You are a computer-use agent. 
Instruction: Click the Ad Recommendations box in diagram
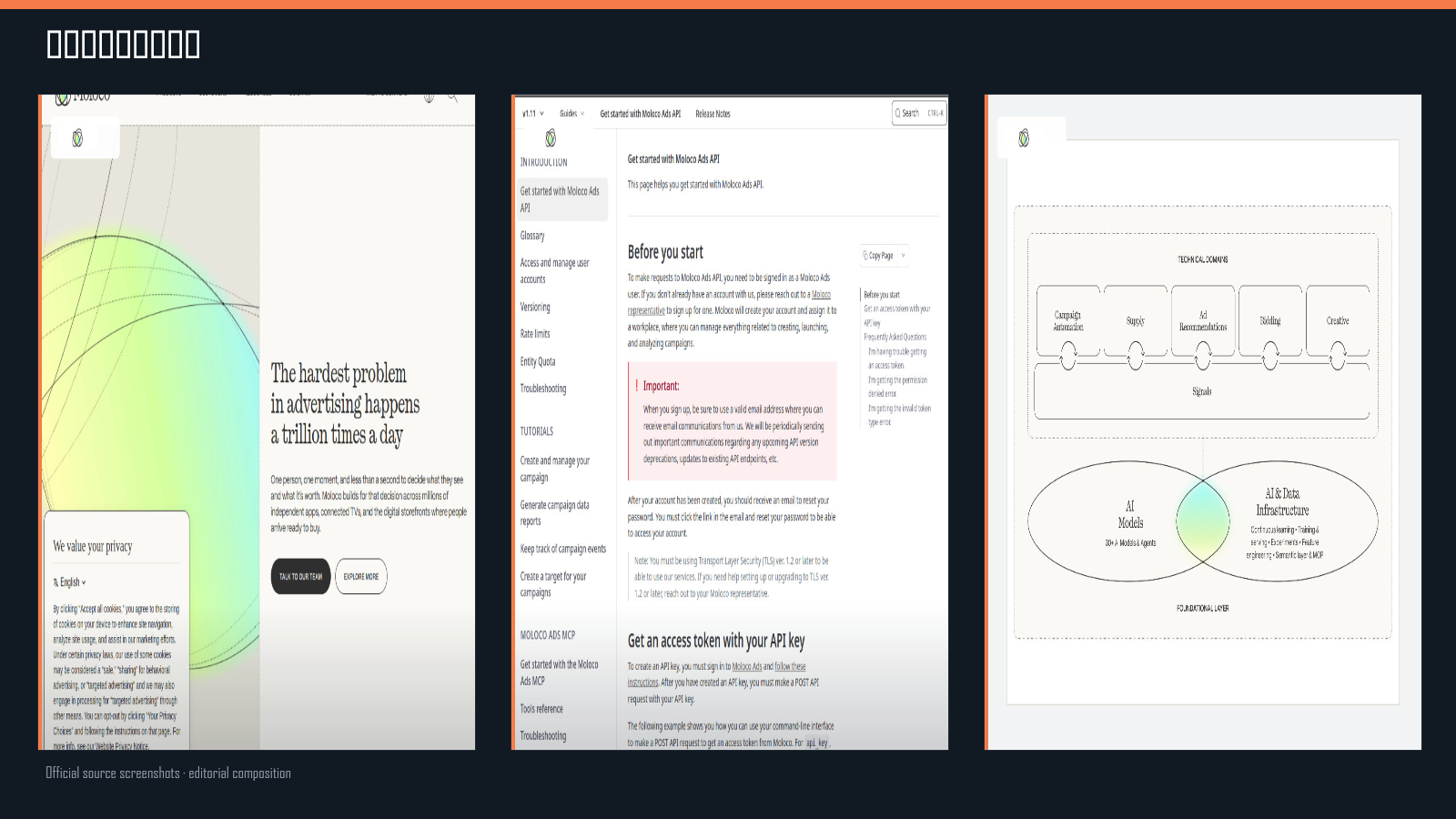1203,320
